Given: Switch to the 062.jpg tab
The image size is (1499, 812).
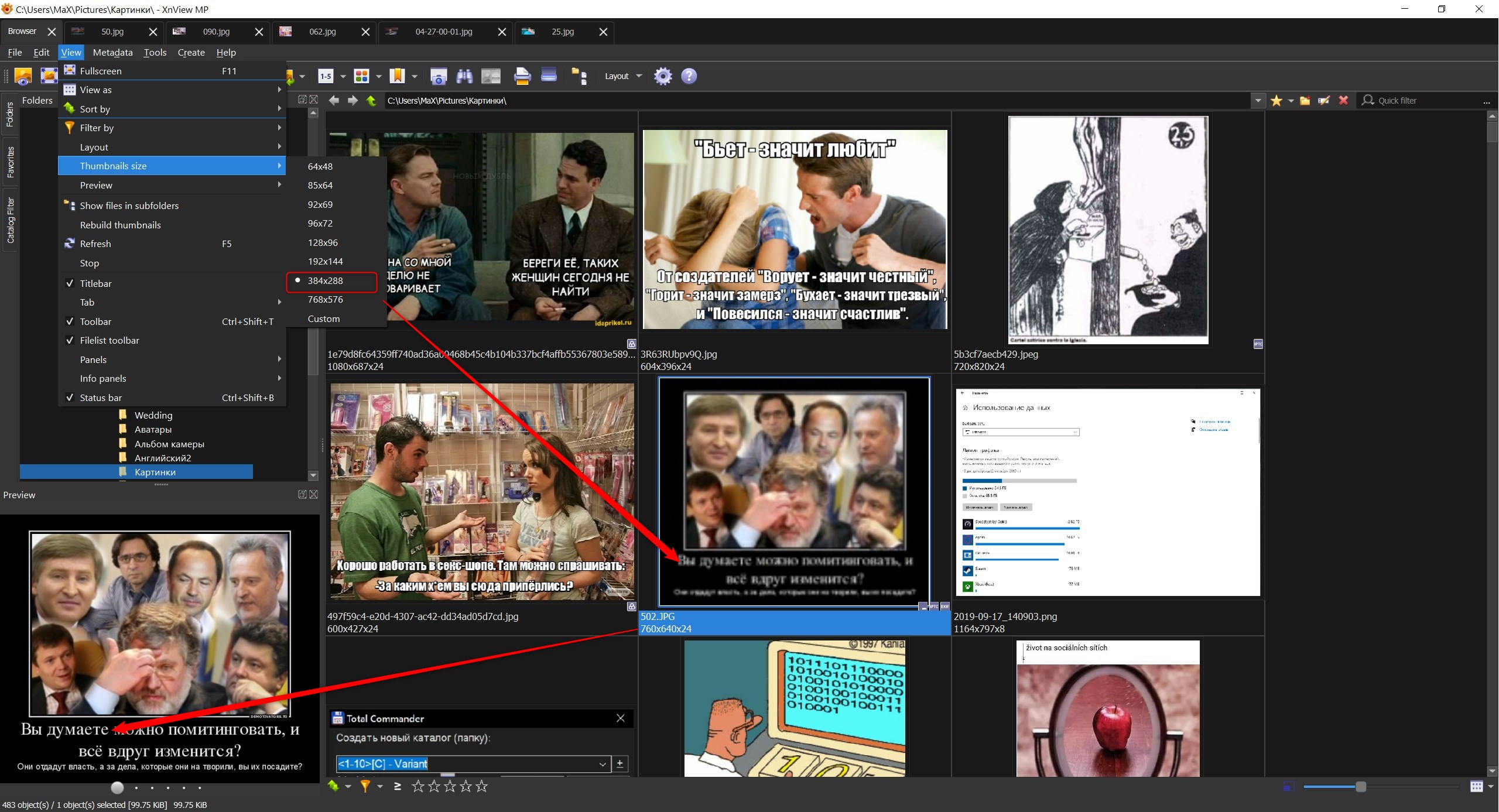Looking at the screenshot, I should pyautogui.click(x=323, y=32).
